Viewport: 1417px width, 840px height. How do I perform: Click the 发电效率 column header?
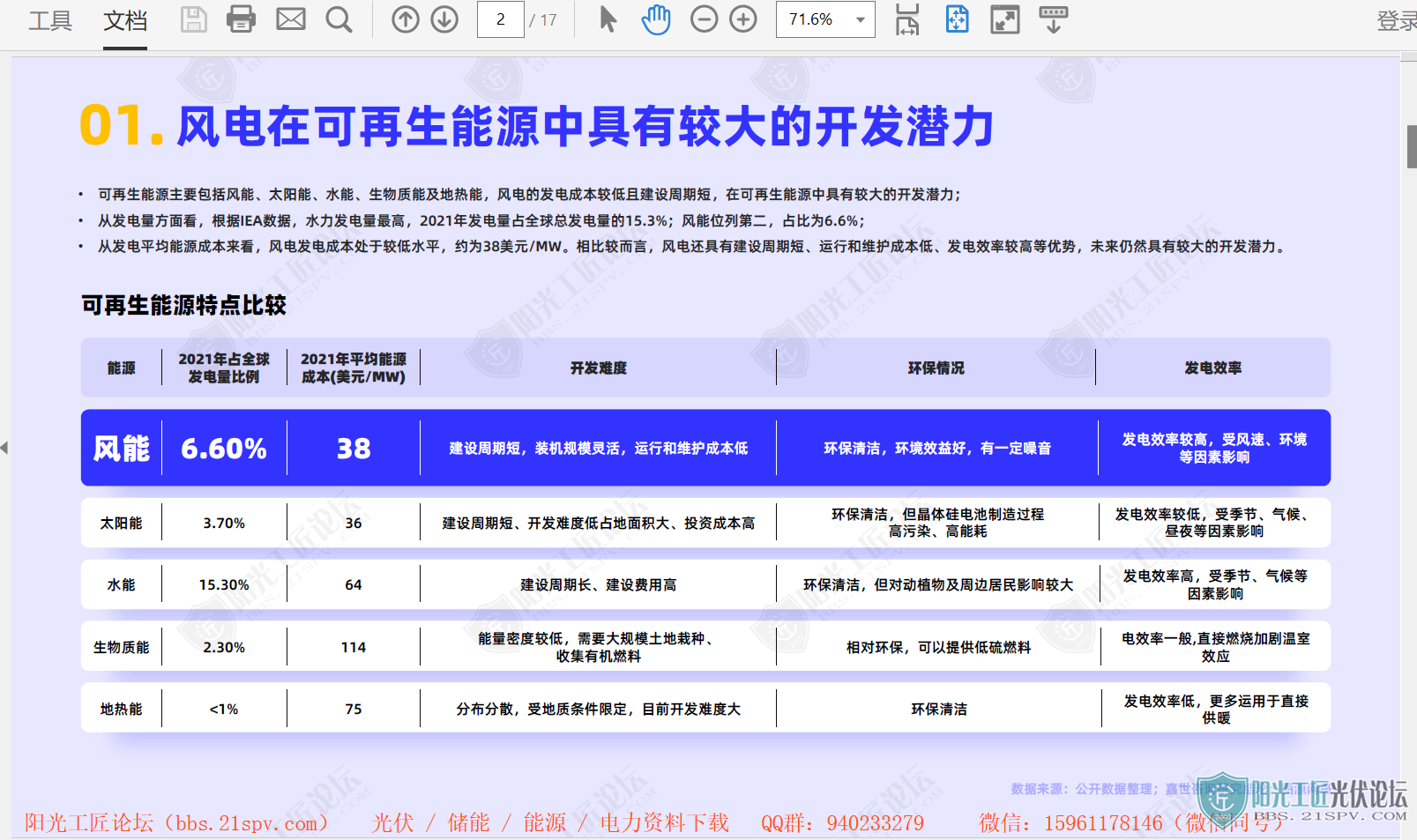1213,368
